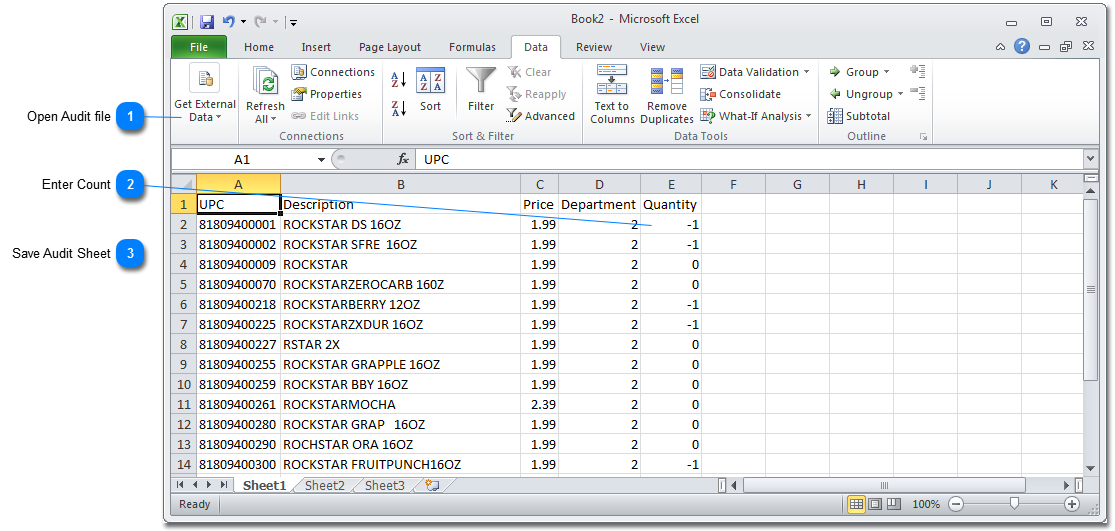This screenshot has width=1115, height=531.
Task: Go to next sheet navigation arrow
Action: point(210,485)
